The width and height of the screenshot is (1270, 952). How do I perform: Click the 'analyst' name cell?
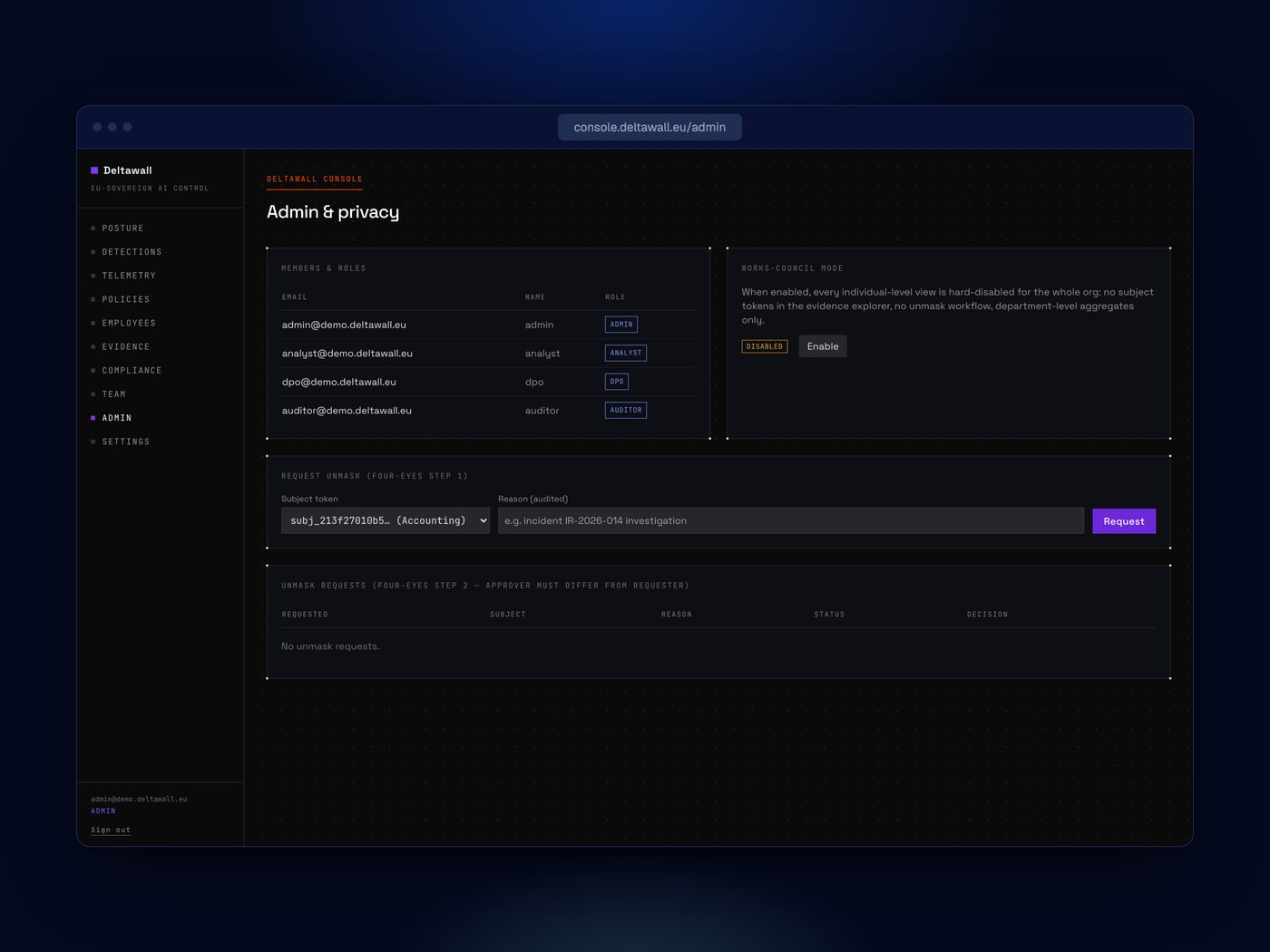[542, 354]
